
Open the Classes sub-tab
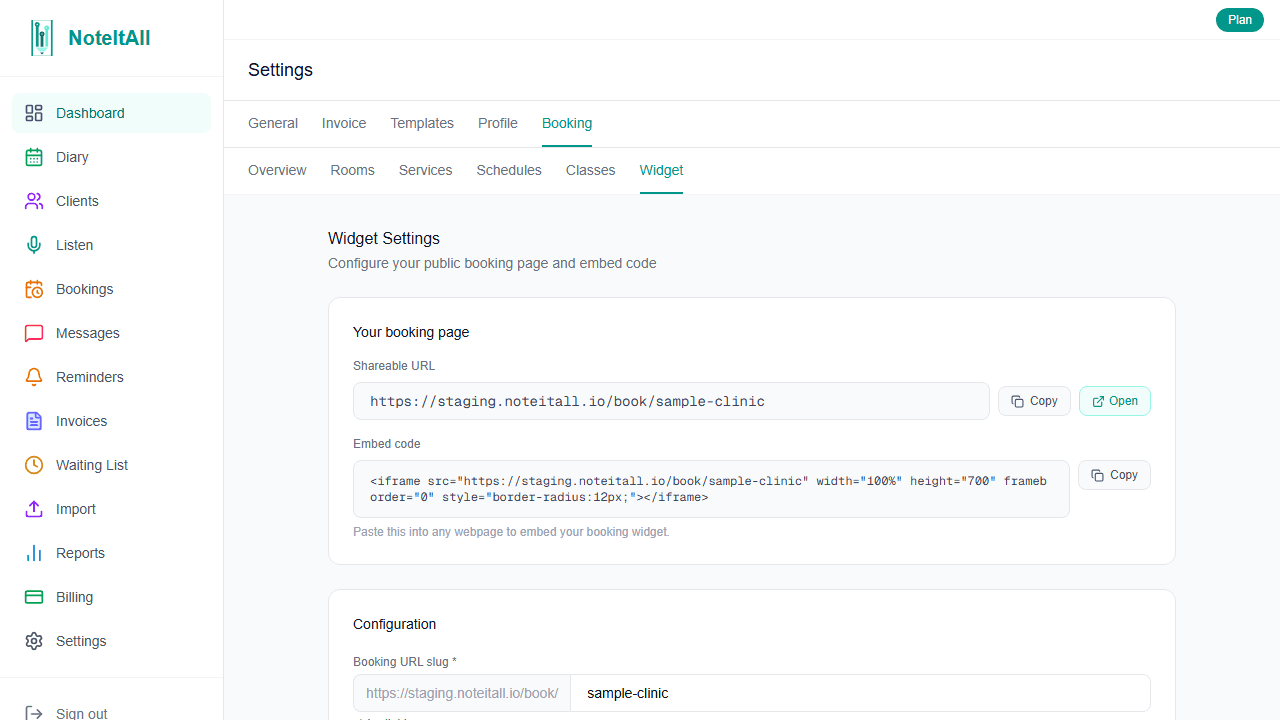click(x=591, y=170)
